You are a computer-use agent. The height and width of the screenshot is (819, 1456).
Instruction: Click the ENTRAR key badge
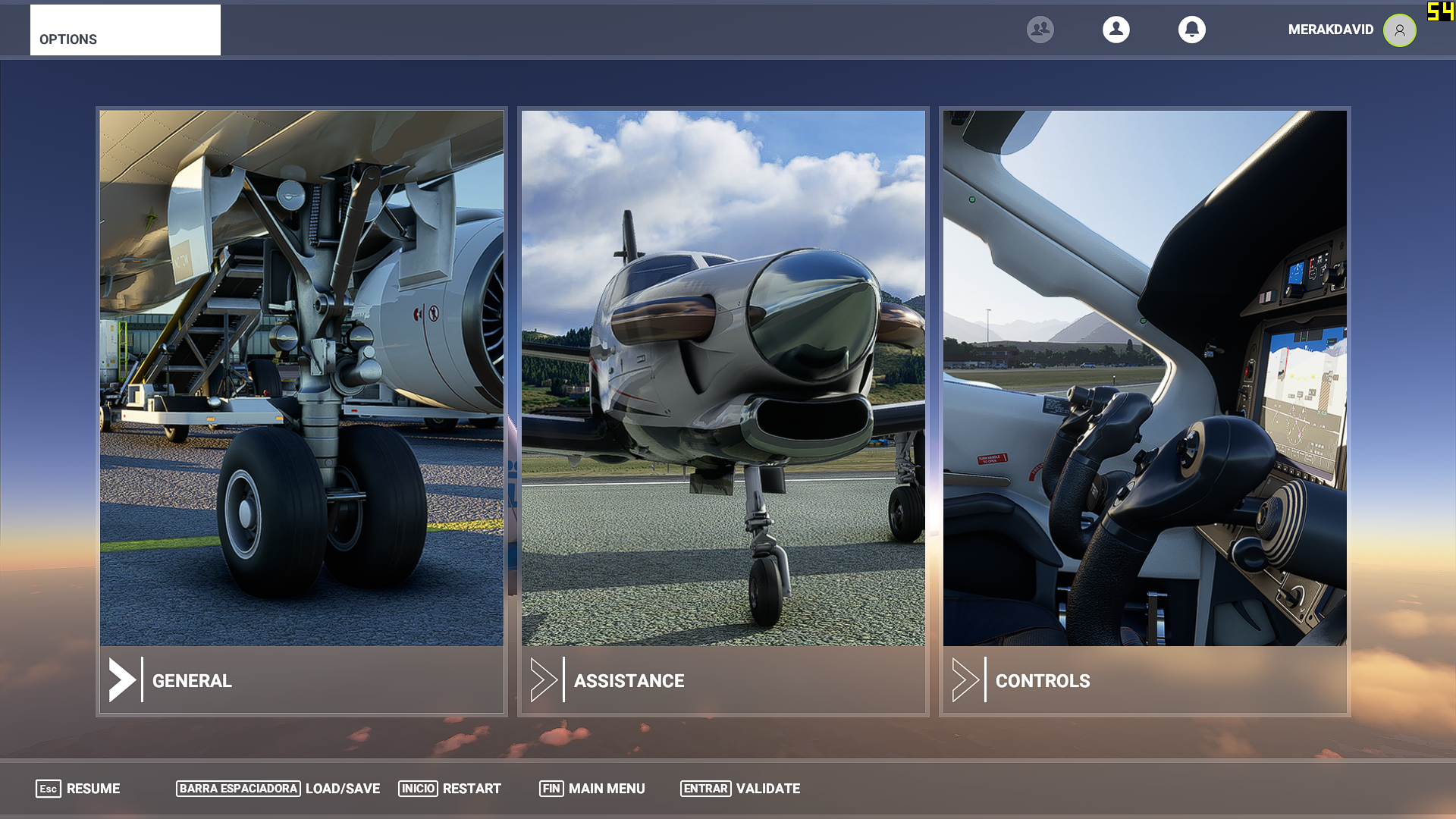[x=705, y=789]
